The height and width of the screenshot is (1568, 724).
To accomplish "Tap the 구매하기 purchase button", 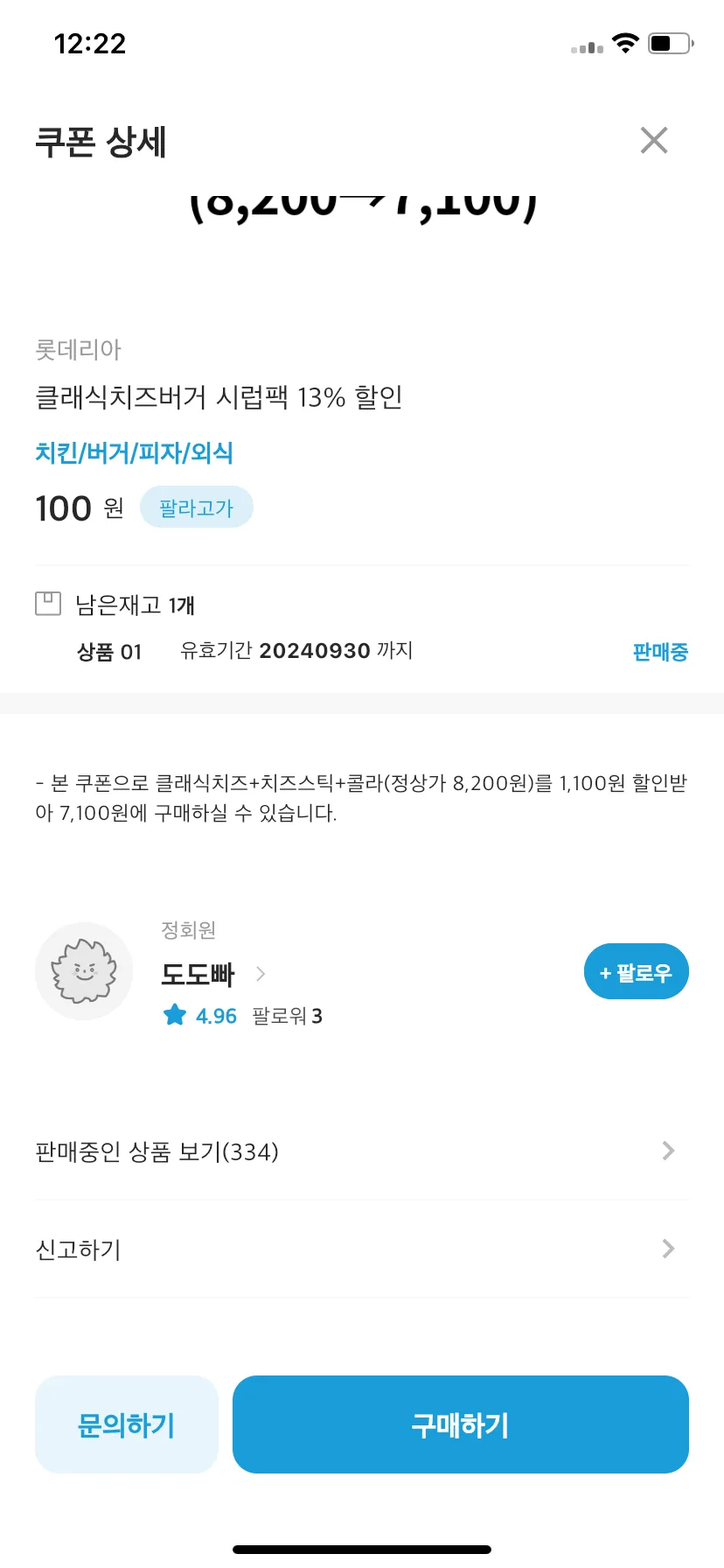I will tap(460, 1424).
